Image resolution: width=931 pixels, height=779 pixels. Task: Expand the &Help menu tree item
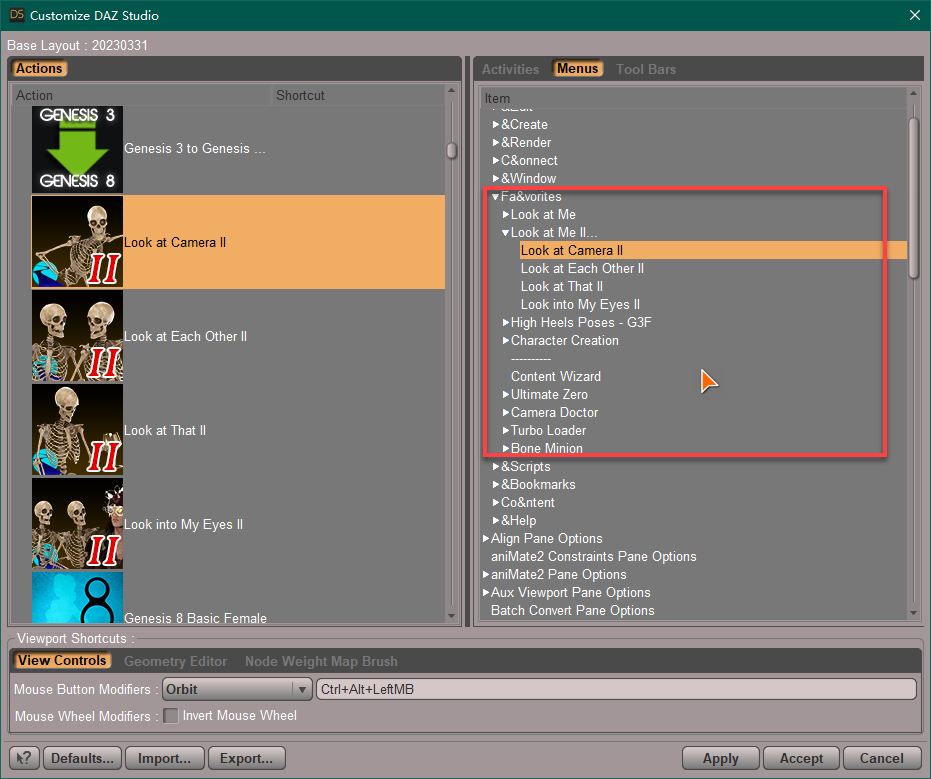click(496, 520)
